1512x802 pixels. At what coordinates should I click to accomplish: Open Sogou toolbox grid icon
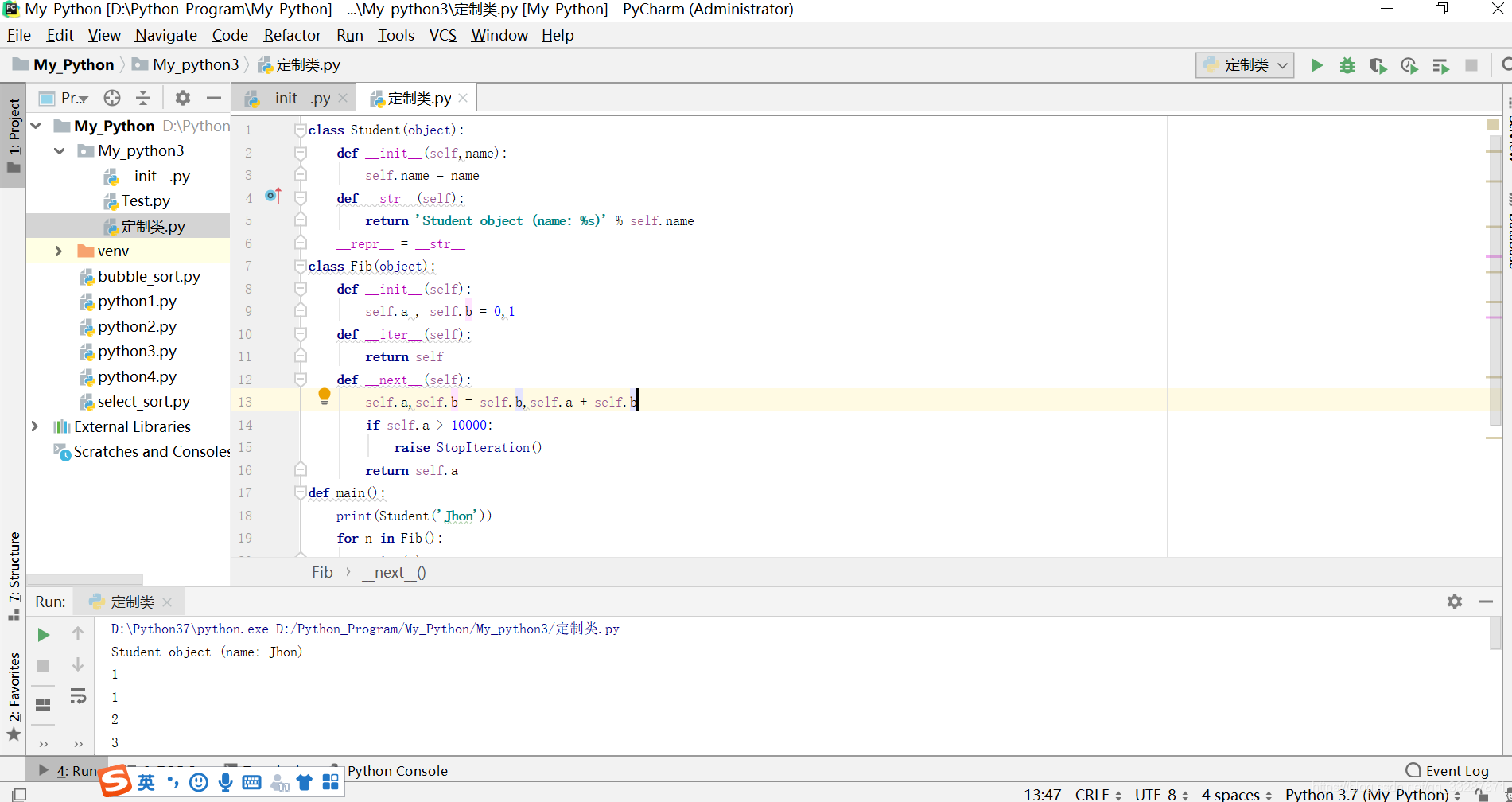(x=331, y=783)
